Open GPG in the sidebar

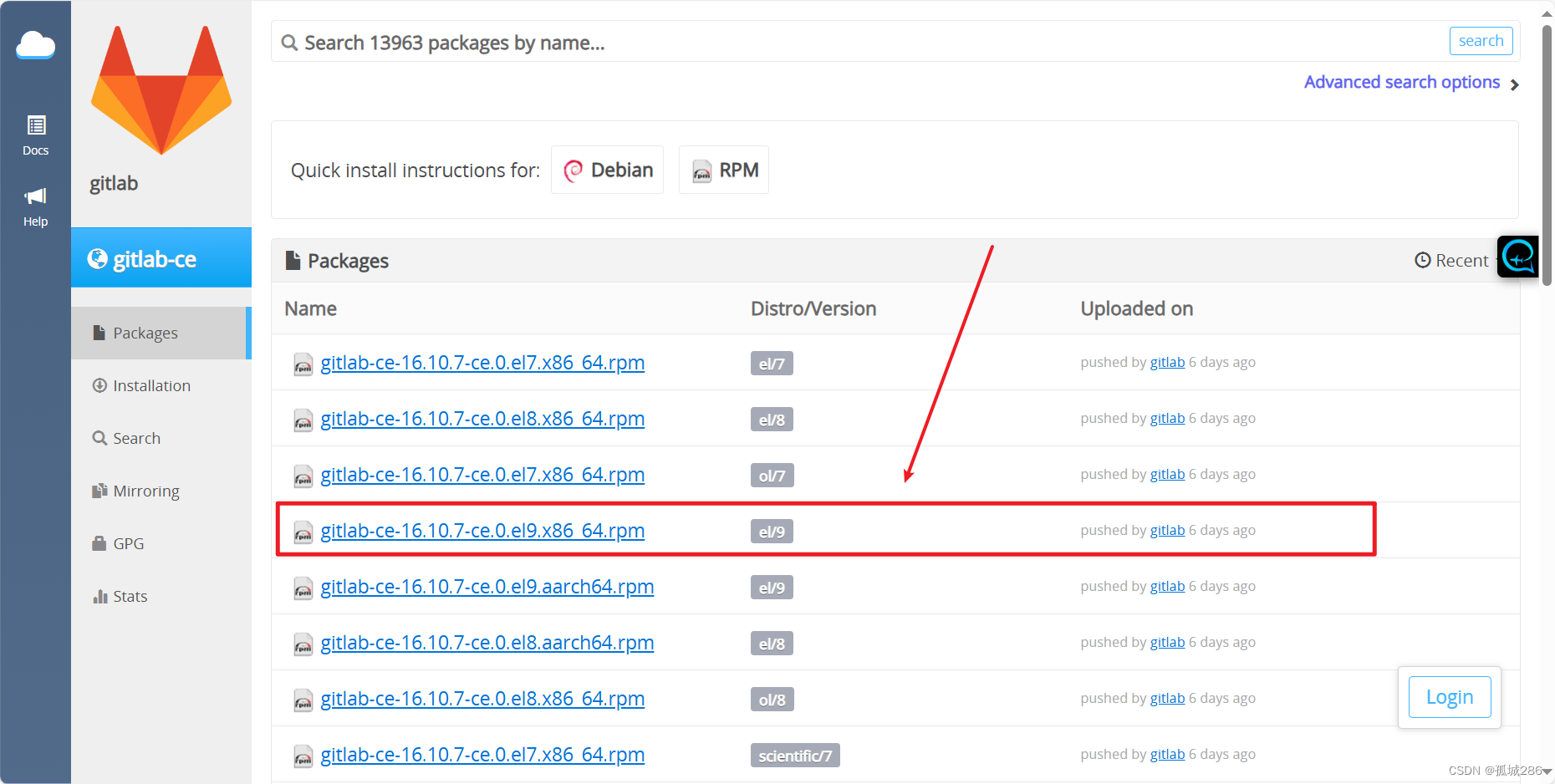[118, 543]
